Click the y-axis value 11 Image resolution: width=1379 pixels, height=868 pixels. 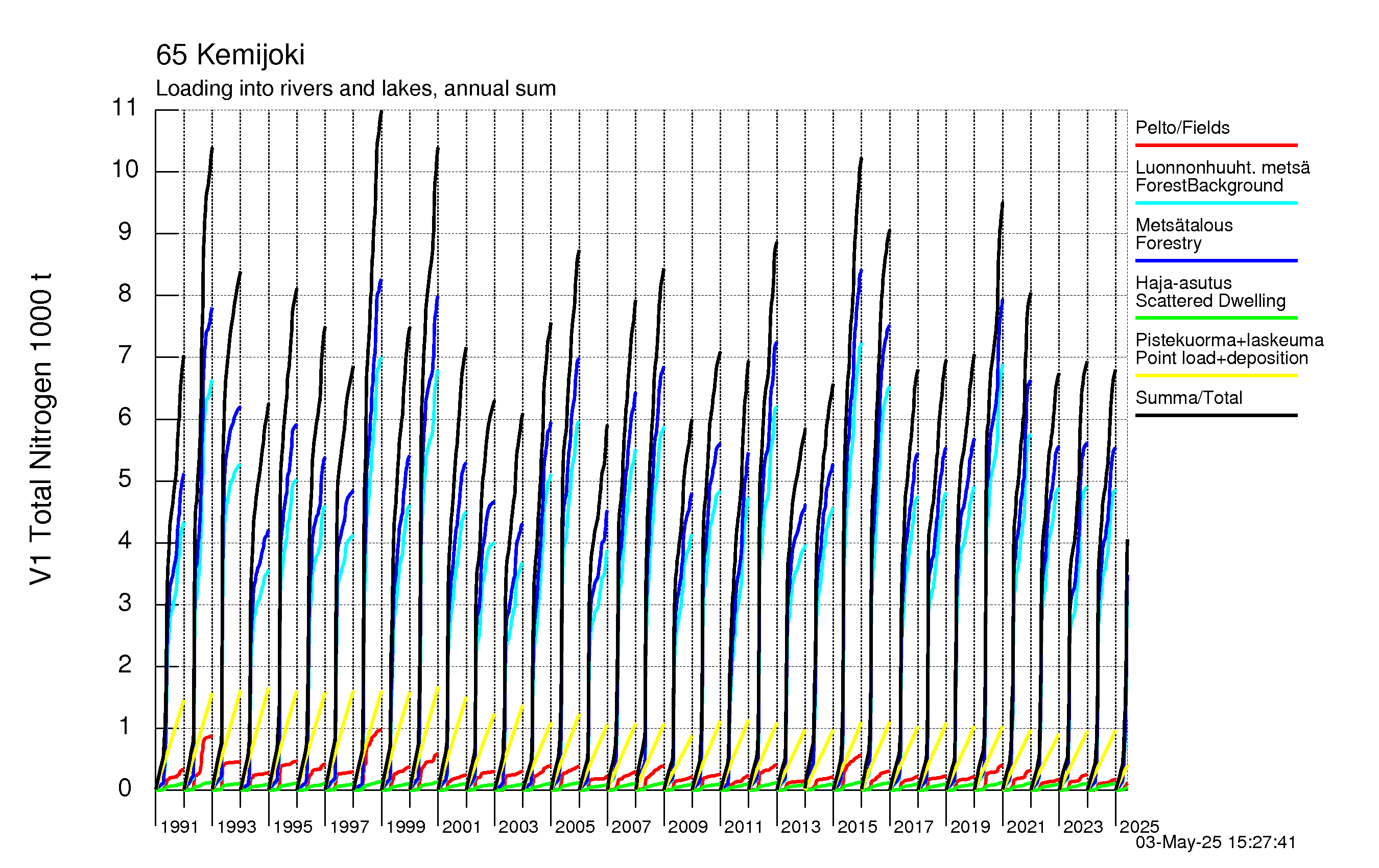click(124, 108)
